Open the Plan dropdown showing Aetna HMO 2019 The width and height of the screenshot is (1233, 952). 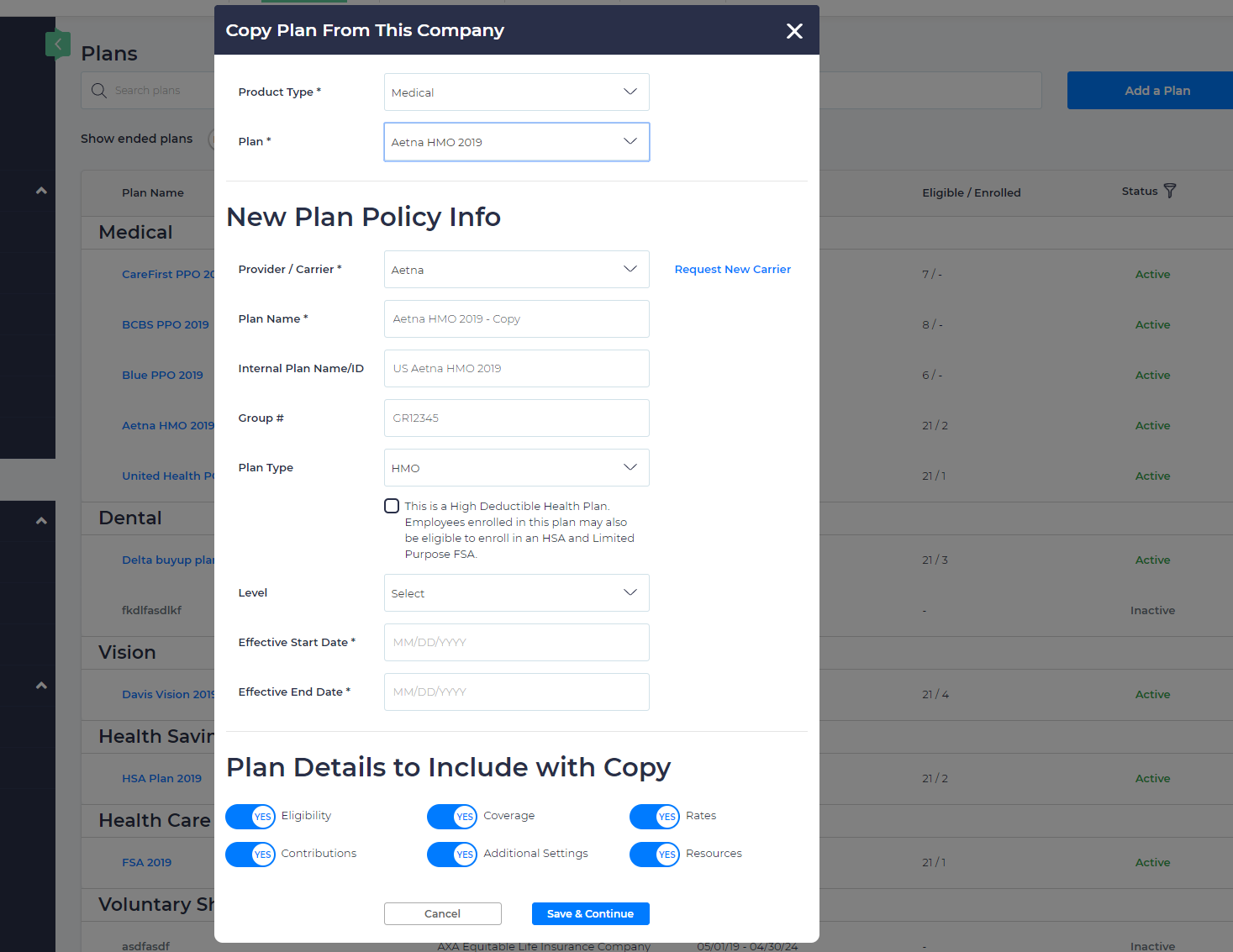516,141
